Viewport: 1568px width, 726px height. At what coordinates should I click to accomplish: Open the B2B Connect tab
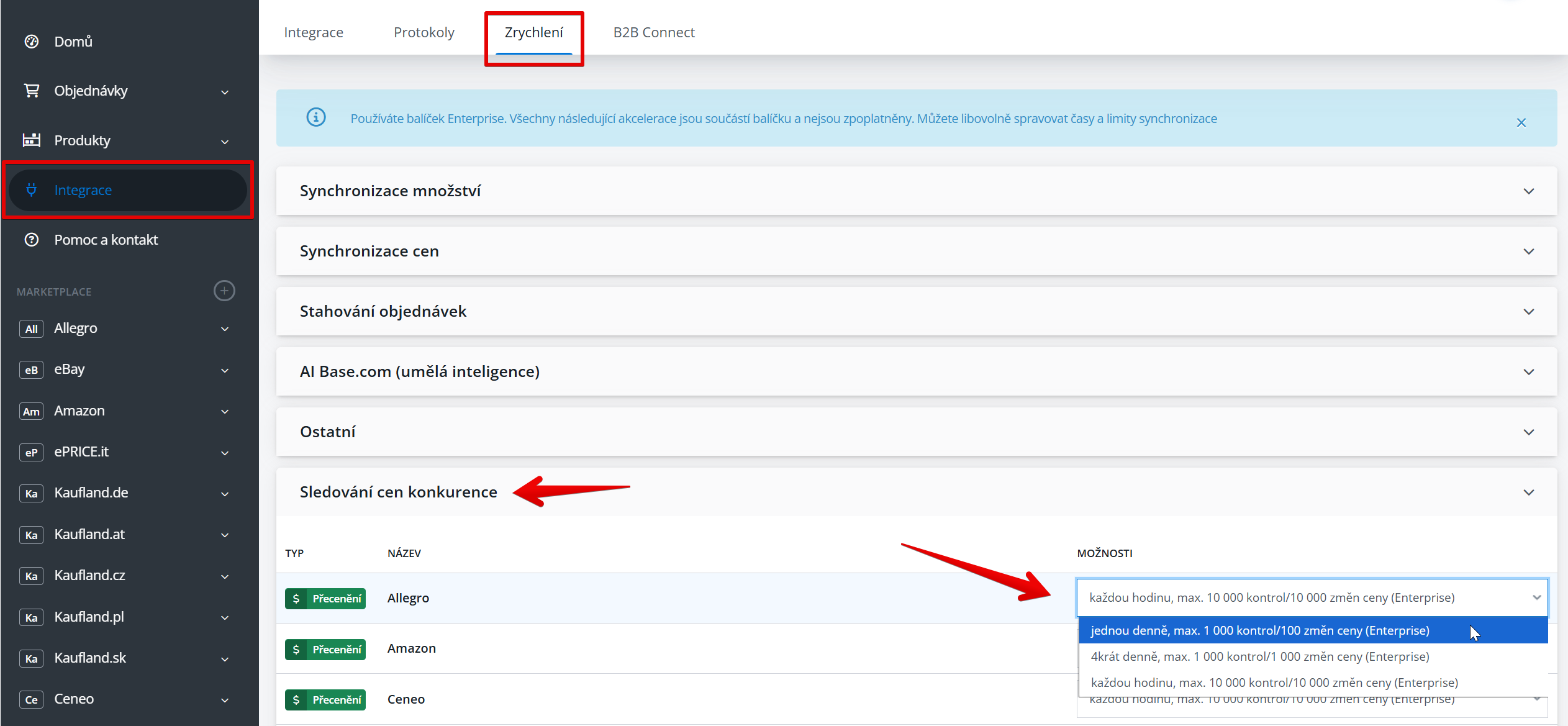tap(654, 32)
